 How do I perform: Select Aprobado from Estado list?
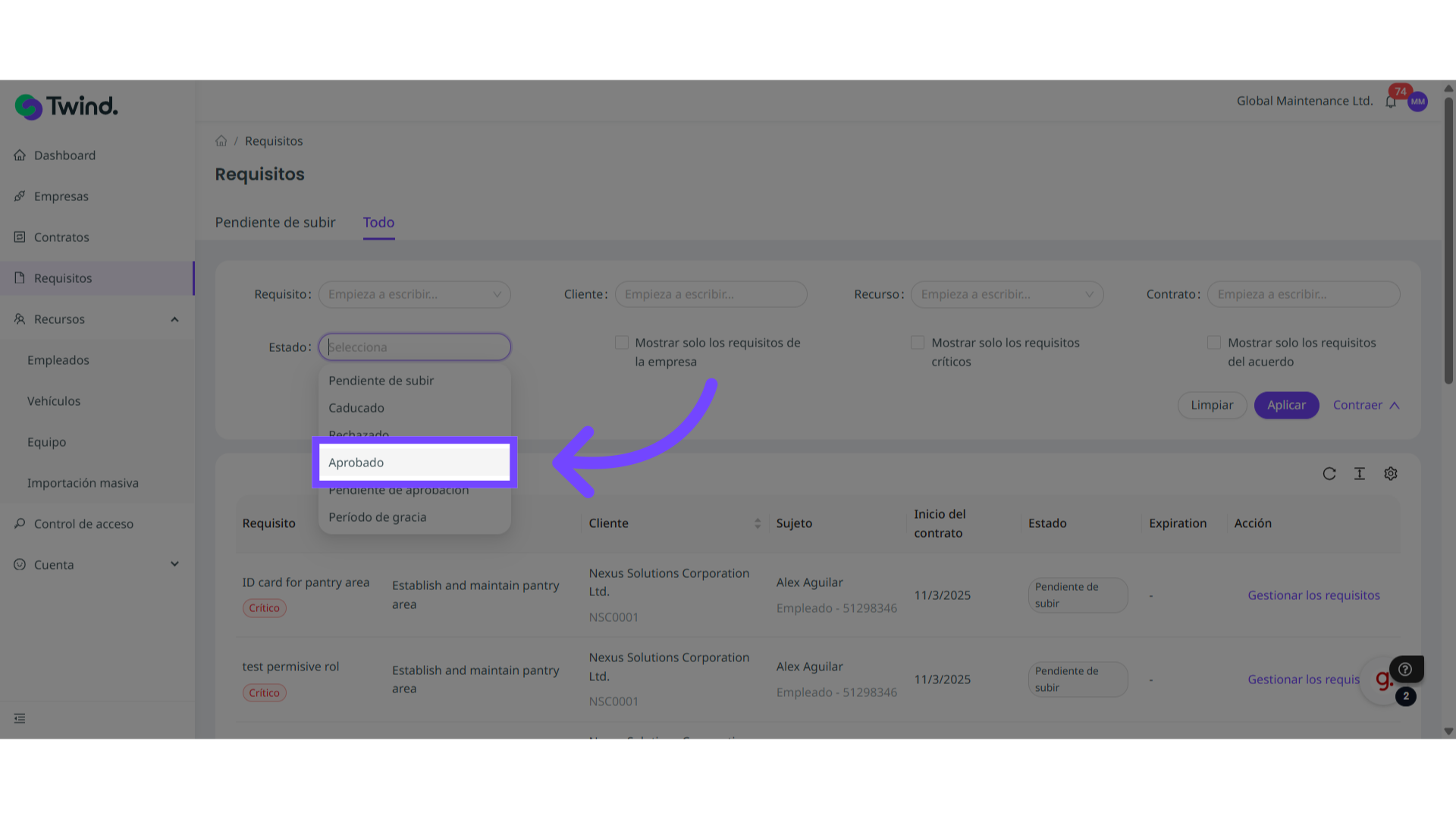tap(414, 463)
